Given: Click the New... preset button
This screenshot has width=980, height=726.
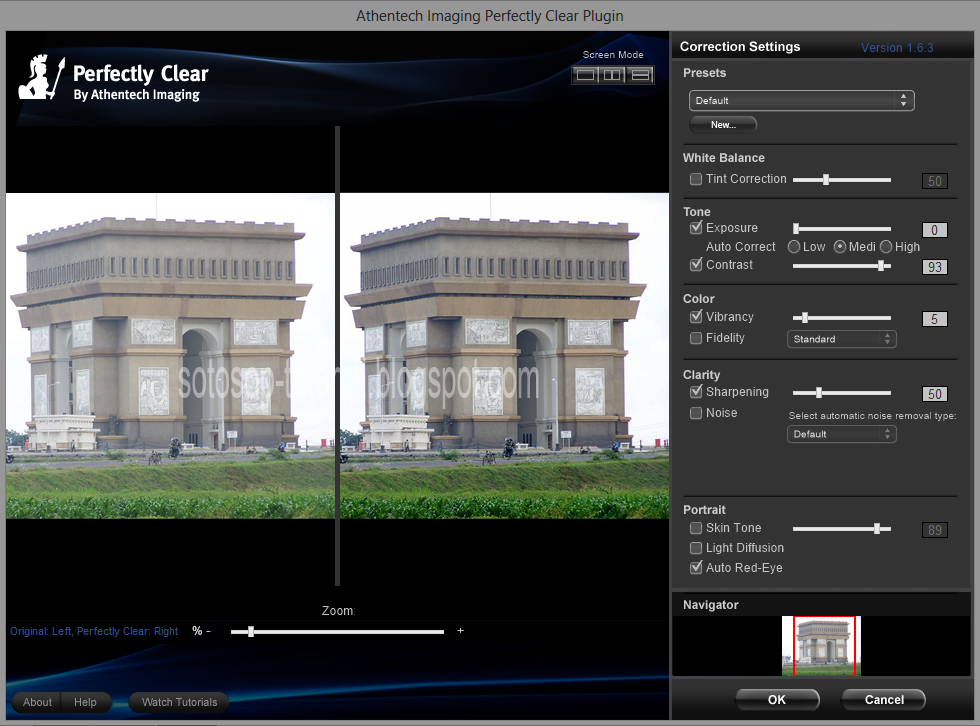Looking at the screenshot, I should tap(723, 124).
